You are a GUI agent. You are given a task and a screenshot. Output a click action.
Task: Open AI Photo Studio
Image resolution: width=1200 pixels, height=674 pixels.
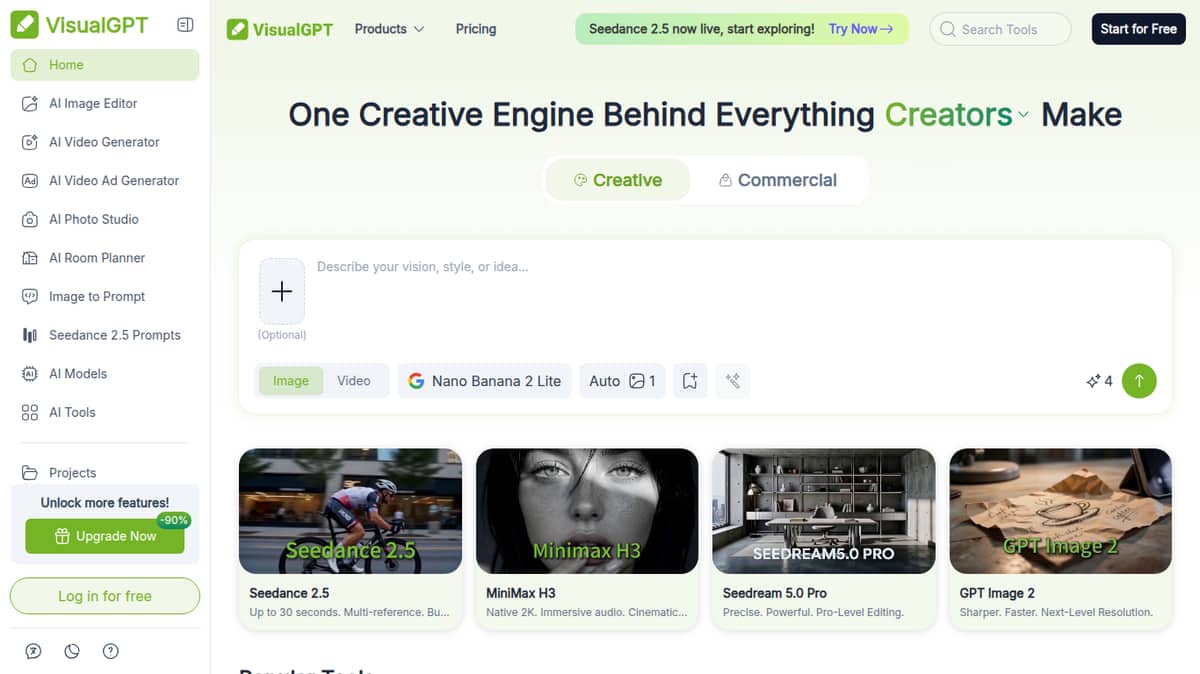[105, 219]
